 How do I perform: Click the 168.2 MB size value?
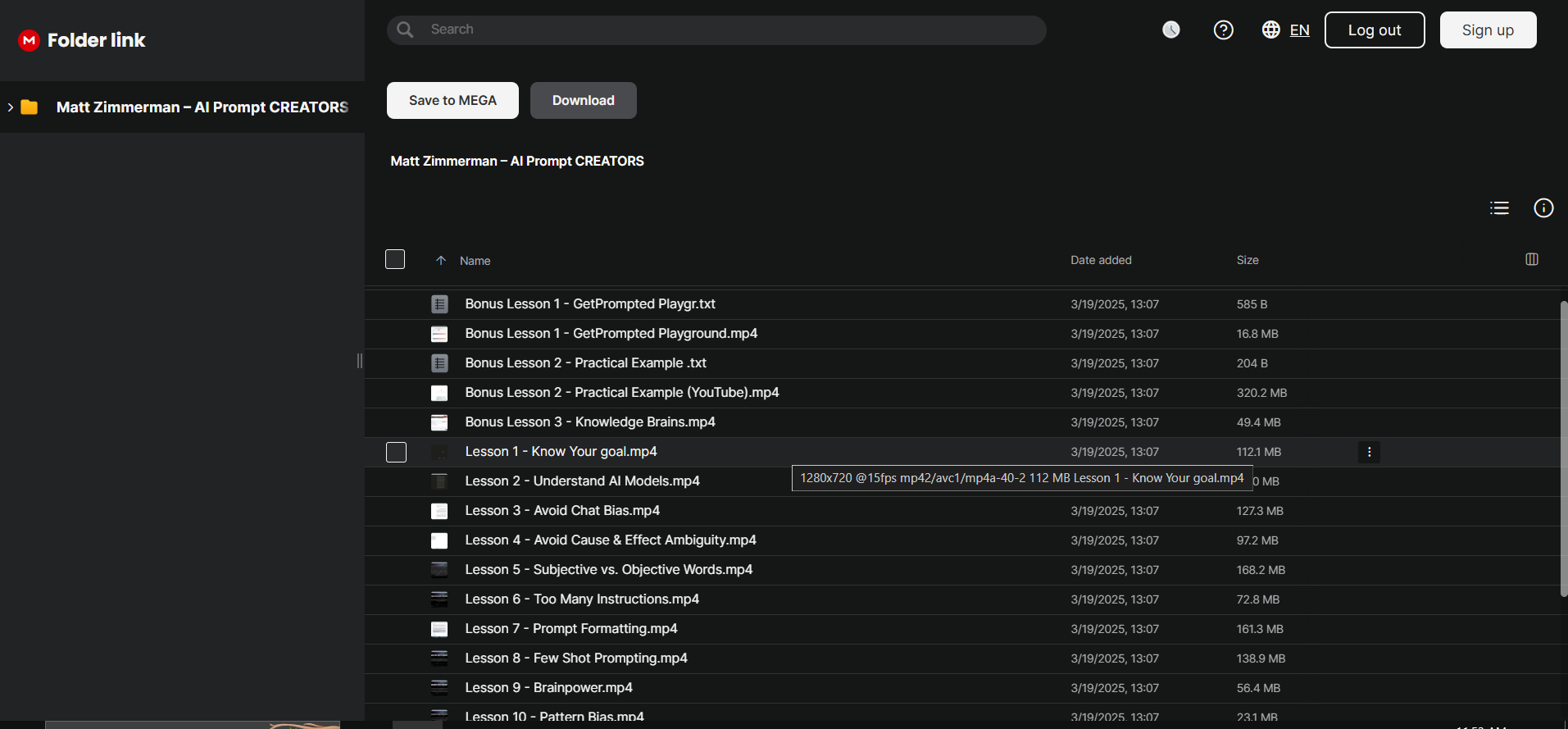pos(1261,570)
